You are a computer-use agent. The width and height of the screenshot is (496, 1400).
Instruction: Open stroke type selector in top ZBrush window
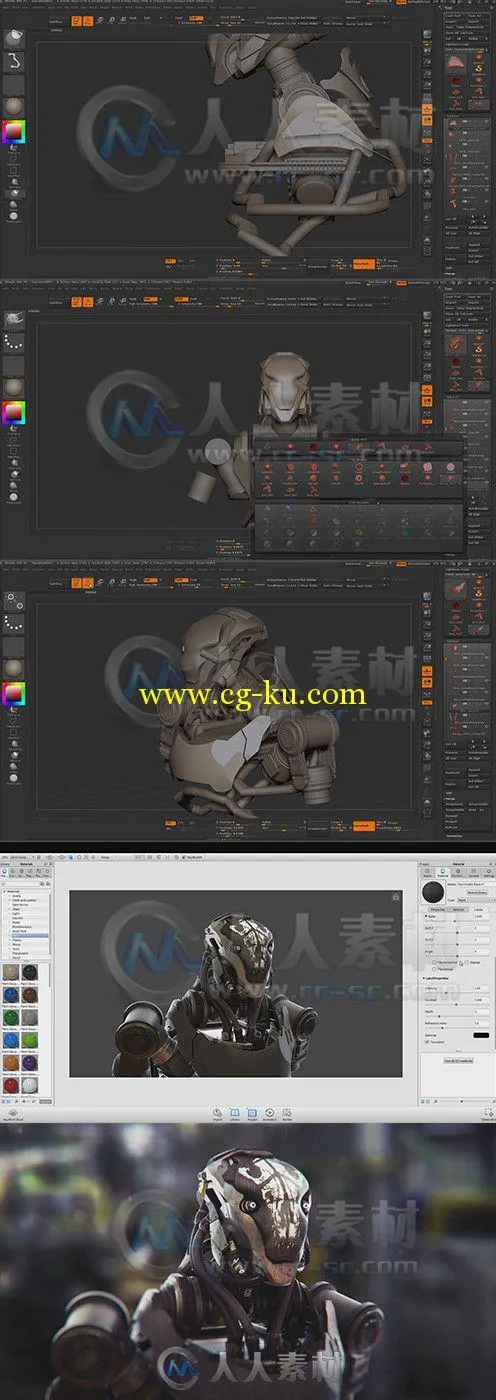[14, 62]
